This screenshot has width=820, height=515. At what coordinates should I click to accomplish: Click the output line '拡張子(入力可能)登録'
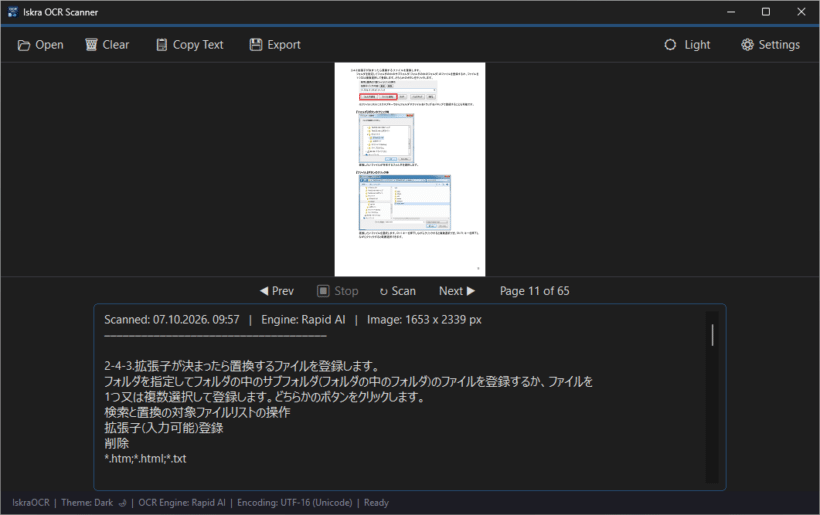click(x=164, y=428)
